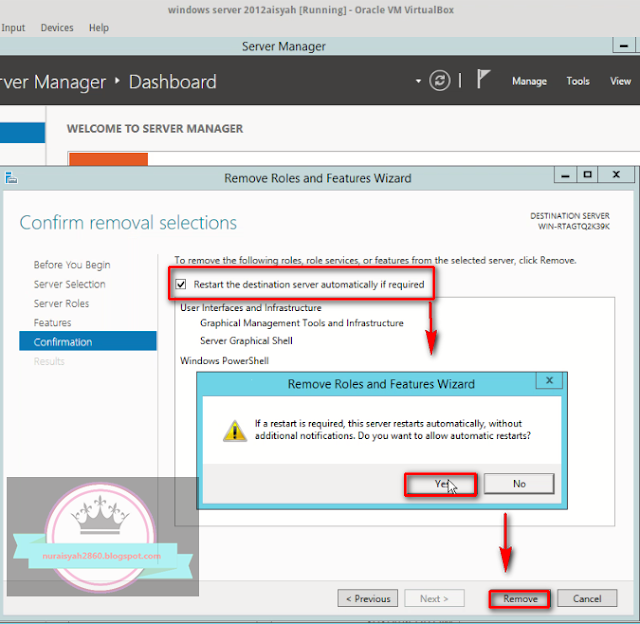Click 'WELCOME TO SERVER MANAGER' heading
640x624 pixels.
point(155,129)
